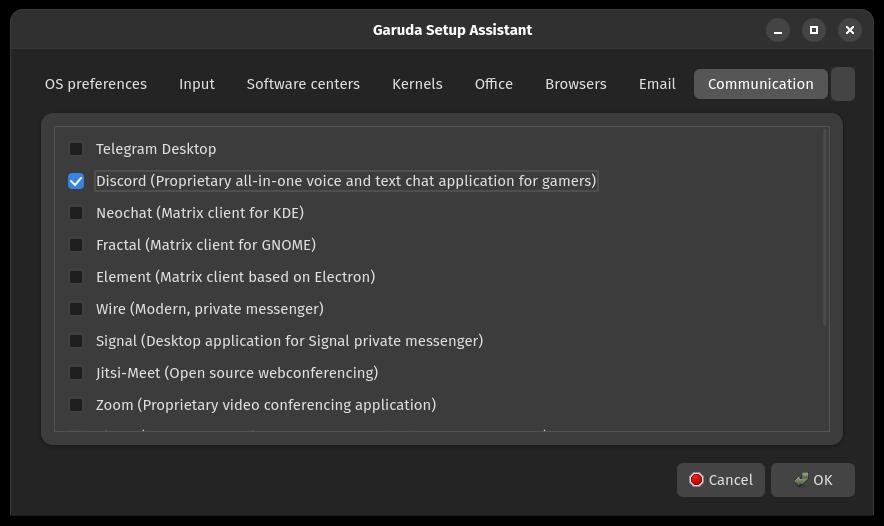Screen dimensions: 884x526
Task: Click the Discord description text
Action: tap(346, 181)
